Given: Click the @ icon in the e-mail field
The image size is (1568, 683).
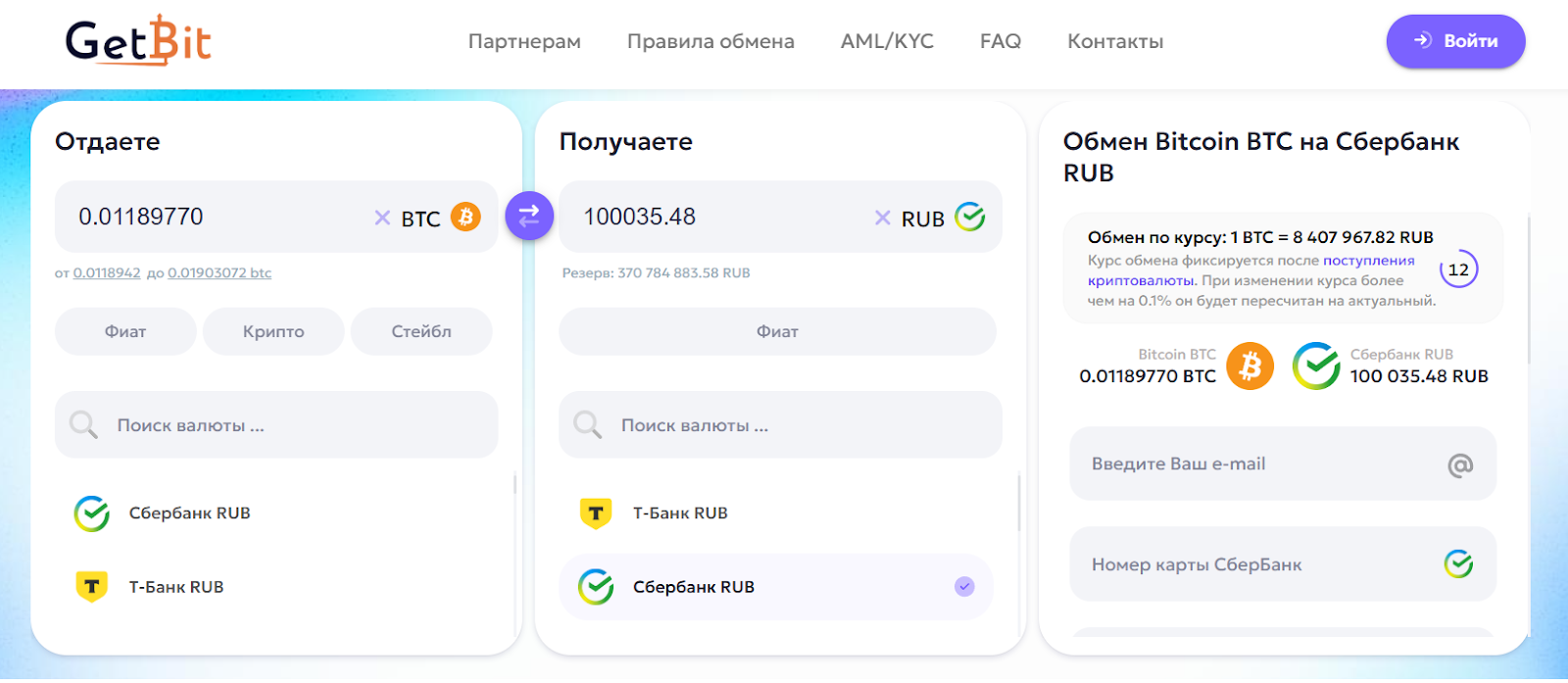Looking at the screenshot, I should tap(1460, 464).
